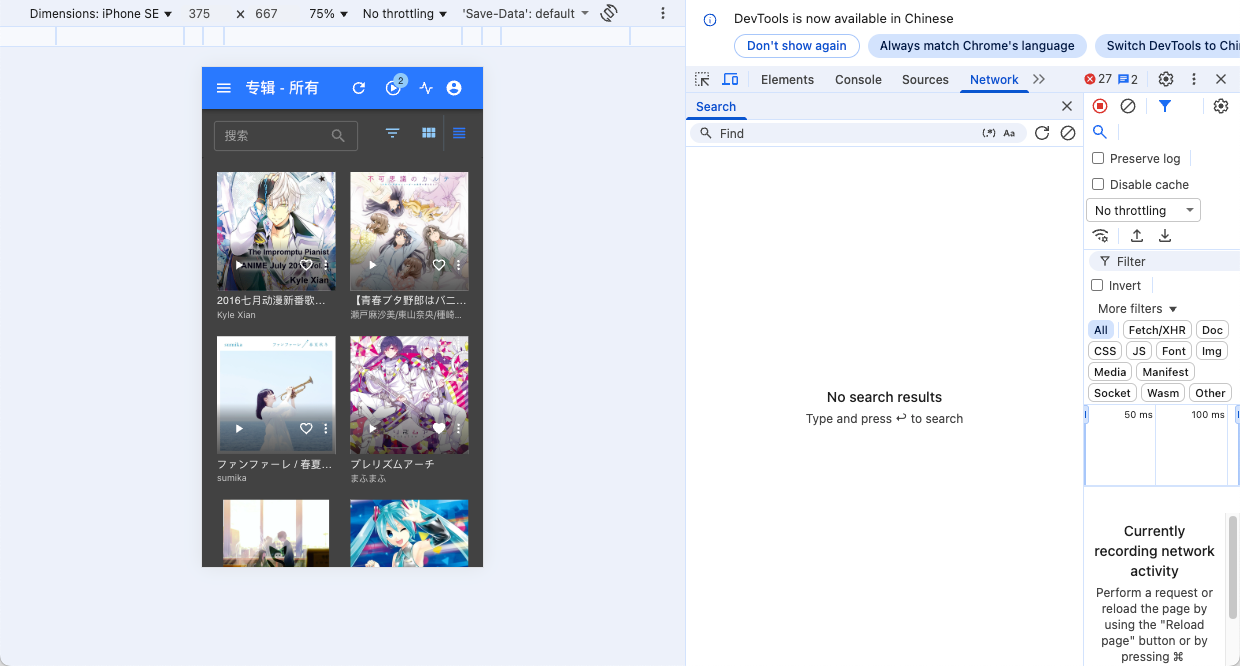Open the DevTools settings gear
This screenshot has width=1240, height=666.
coord(1166,79)
